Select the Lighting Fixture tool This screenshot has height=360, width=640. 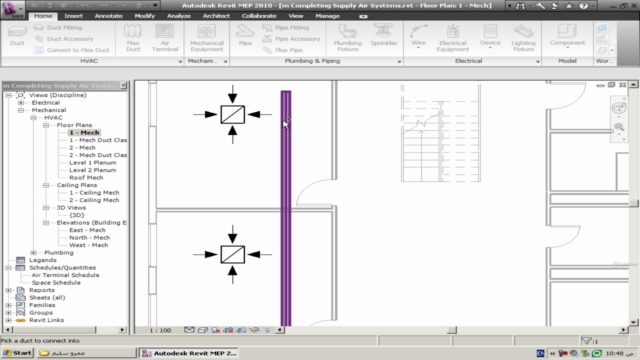click(523, 38)
